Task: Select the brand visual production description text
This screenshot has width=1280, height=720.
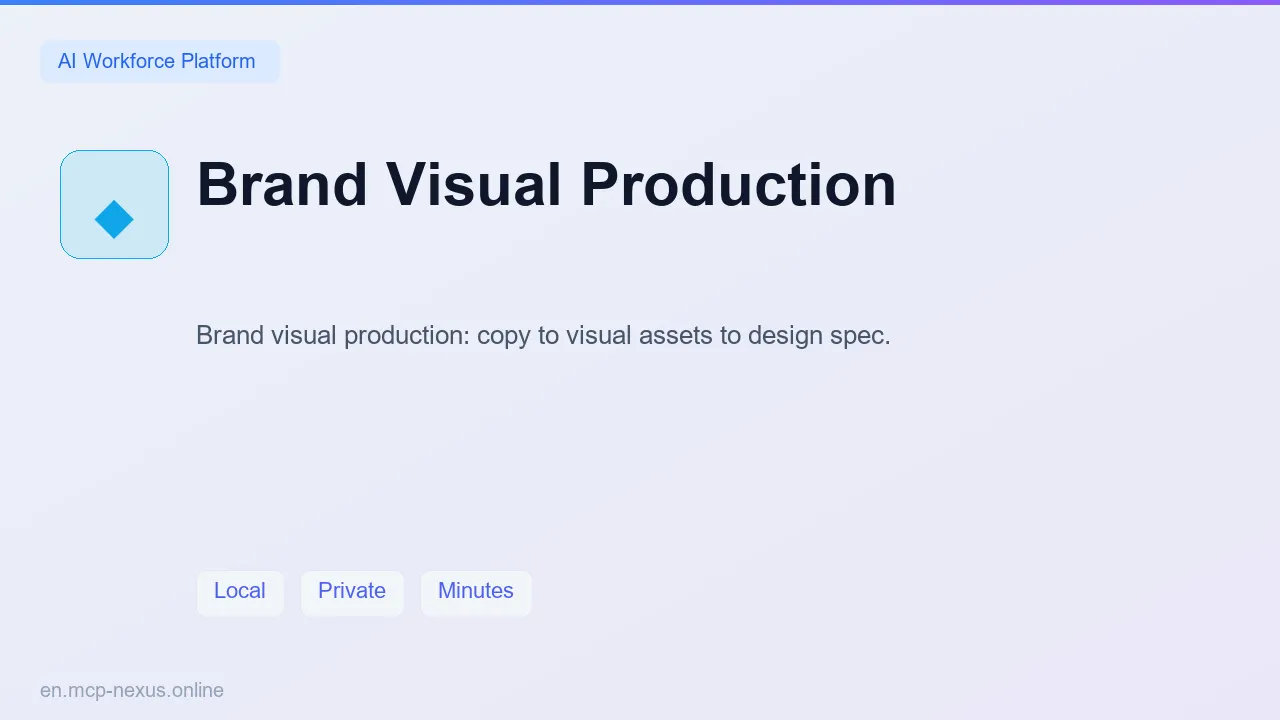Action: [x=543, y=335]
